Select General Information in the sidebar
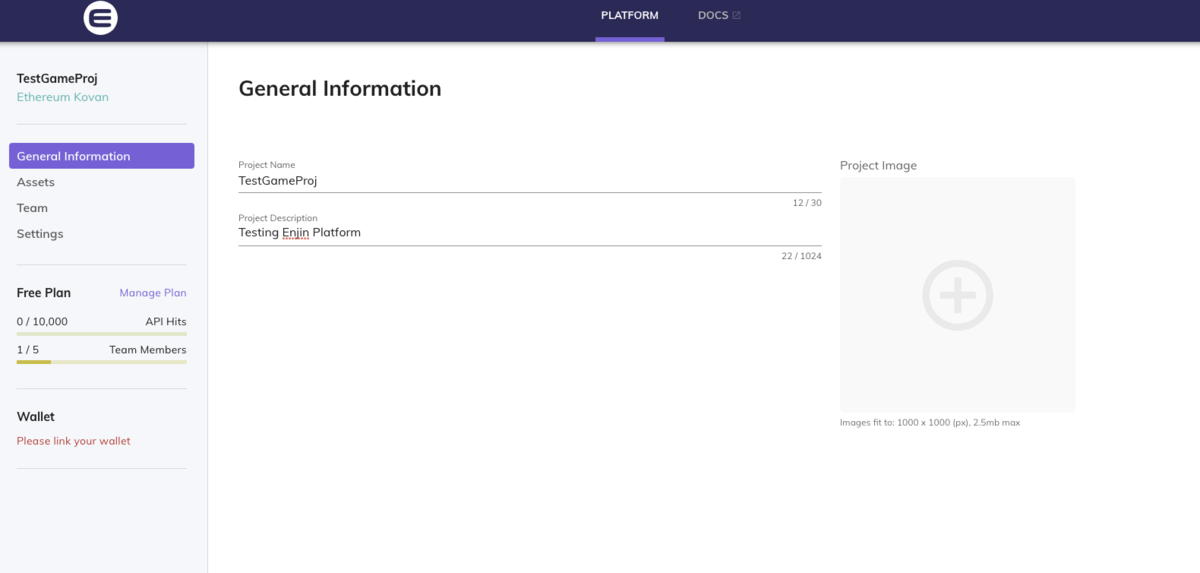The image size is (1200, 573). (x=102, y=156)
